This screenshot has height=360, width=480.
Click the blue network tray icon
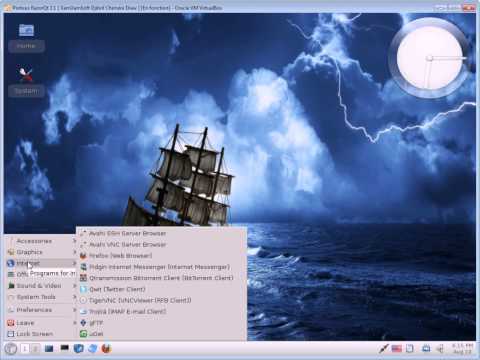point(426,349)
